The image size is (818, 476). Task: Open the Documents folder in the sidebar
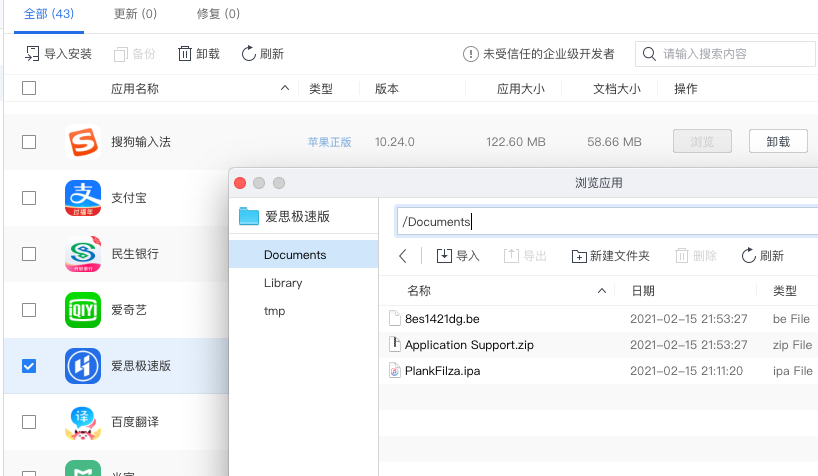pos(304,254)
